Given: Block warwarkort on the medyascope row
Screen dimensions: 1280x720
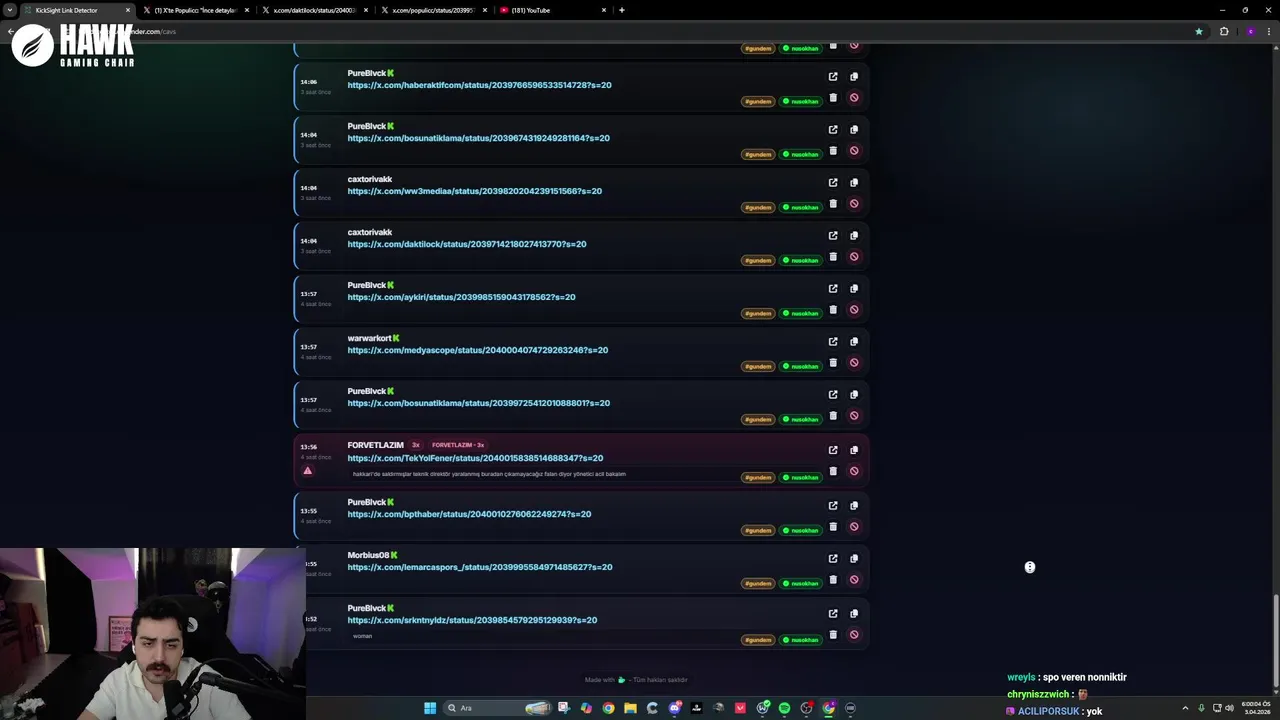Looking at the screenshot, I should (x=854, y=363).
